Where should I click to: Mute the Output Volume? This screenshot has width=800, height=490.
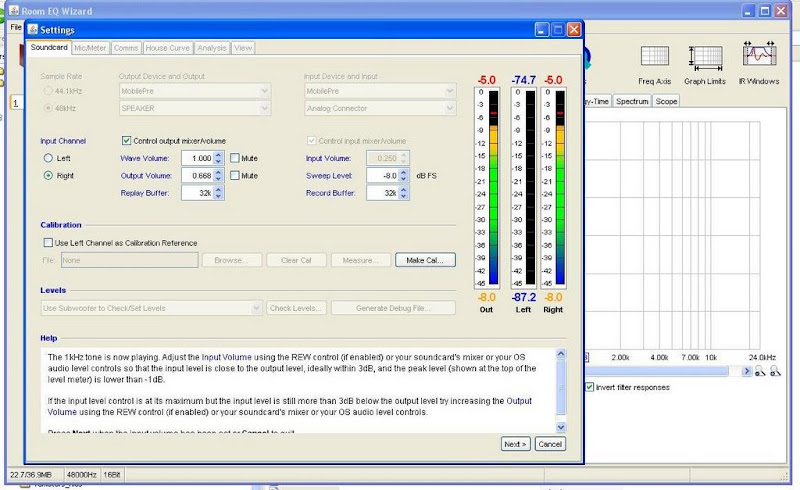(x=234, y=175)
